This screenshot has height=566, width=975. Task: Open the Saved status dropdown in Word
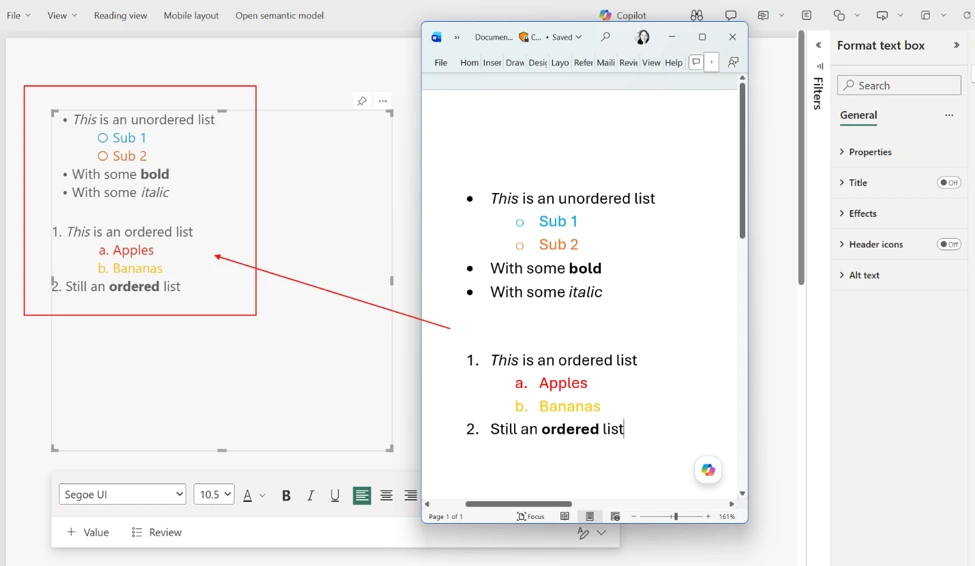pos(566,37)
